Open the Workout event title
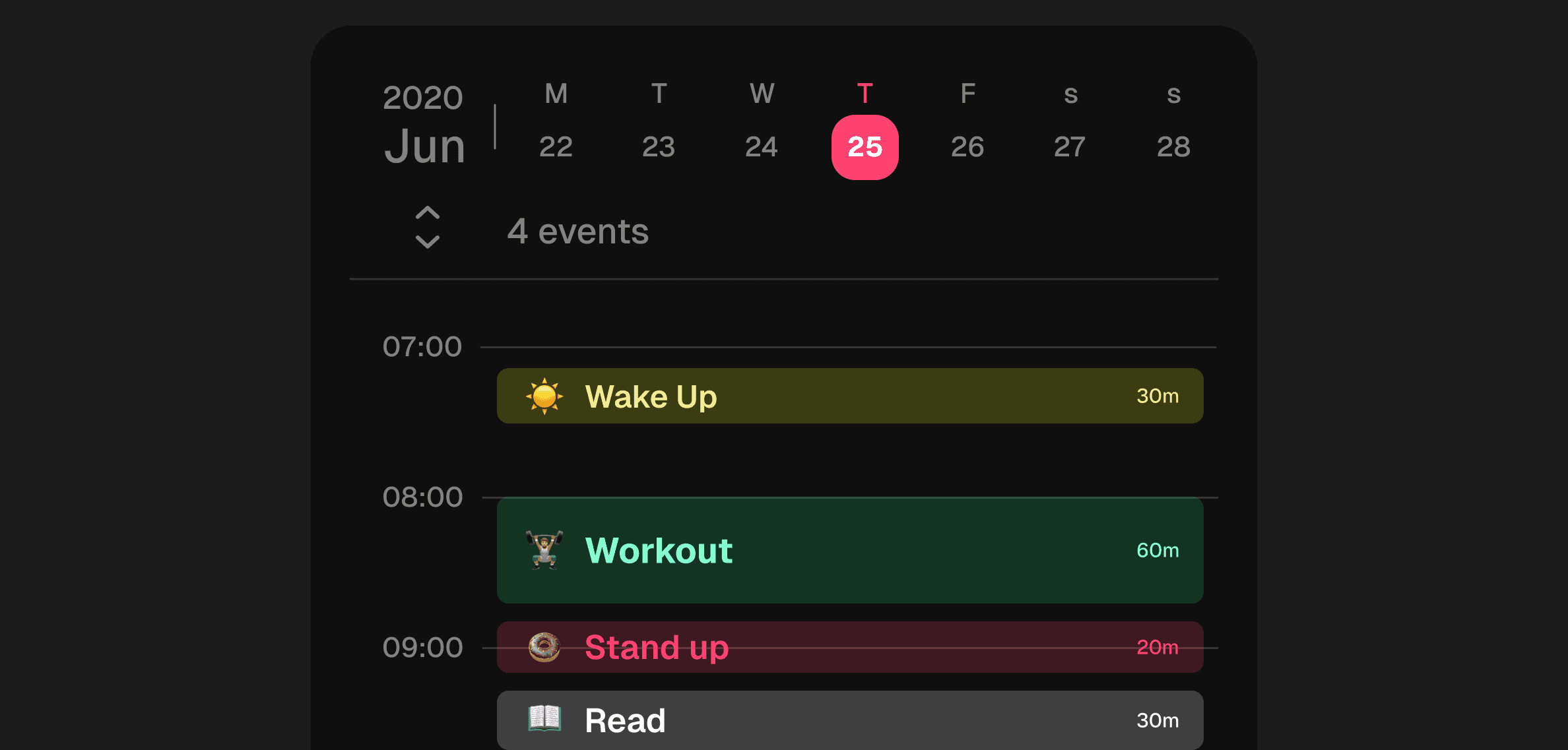The image size is (1568, 750). [x=659, y=550]
